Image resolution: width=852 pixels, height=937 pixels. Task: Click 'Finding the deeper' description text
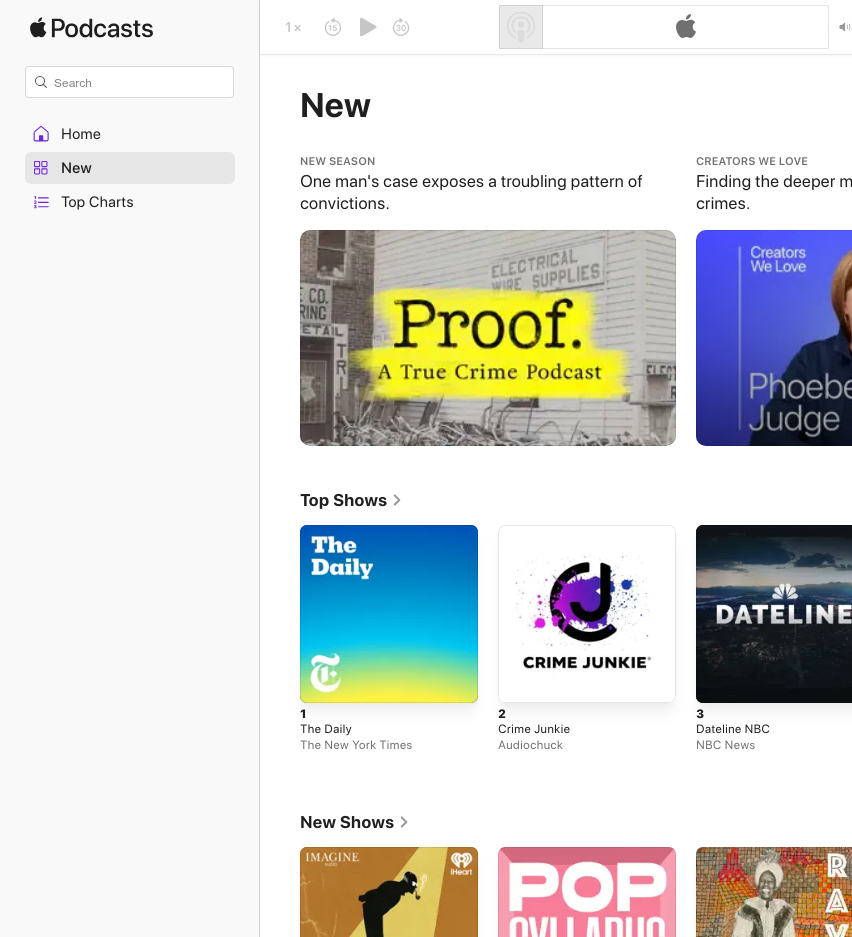coord(774,192)
